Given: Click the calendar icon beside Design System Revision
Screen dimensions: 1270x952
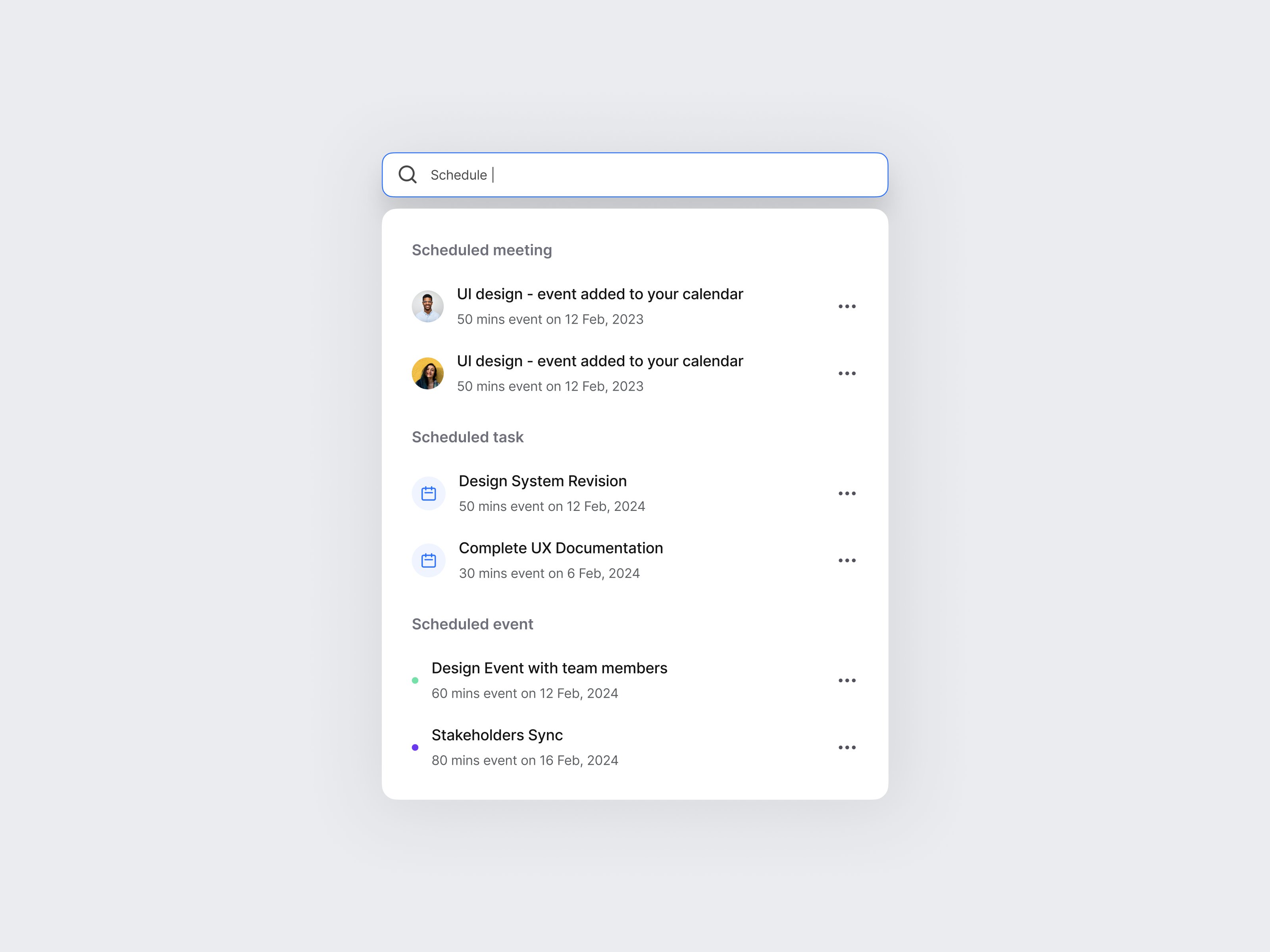Looking at the screenshot, I should tap(428, 493).
